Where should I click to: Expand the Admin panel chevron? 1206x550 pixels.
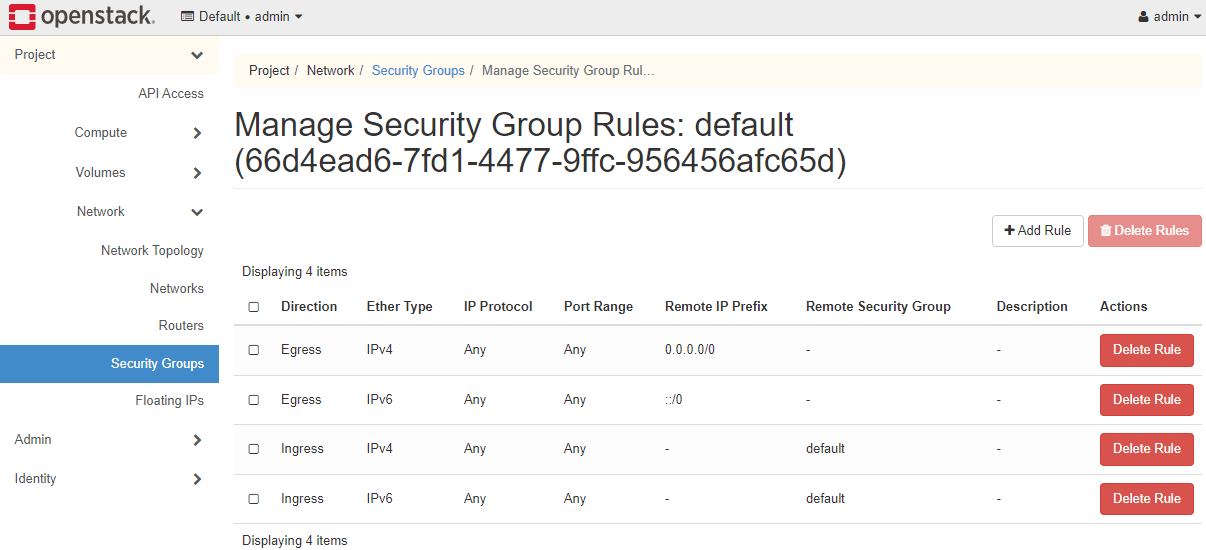197,440
